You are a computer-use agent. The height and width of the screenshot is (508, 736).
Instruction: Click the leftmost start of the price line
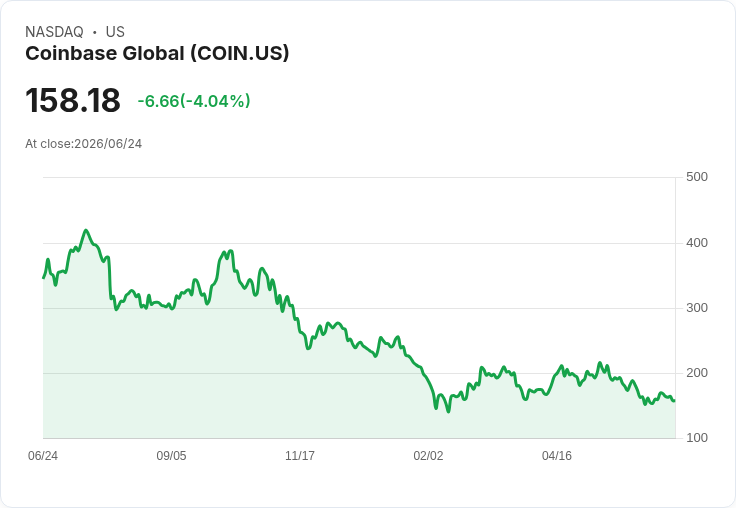(x=44, y=278)
